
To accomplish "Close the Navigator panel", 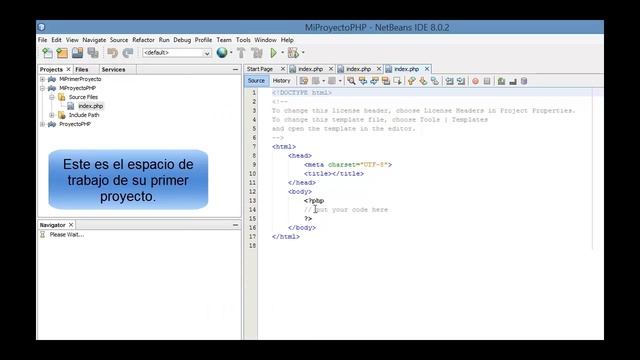I will coord(71,225).
